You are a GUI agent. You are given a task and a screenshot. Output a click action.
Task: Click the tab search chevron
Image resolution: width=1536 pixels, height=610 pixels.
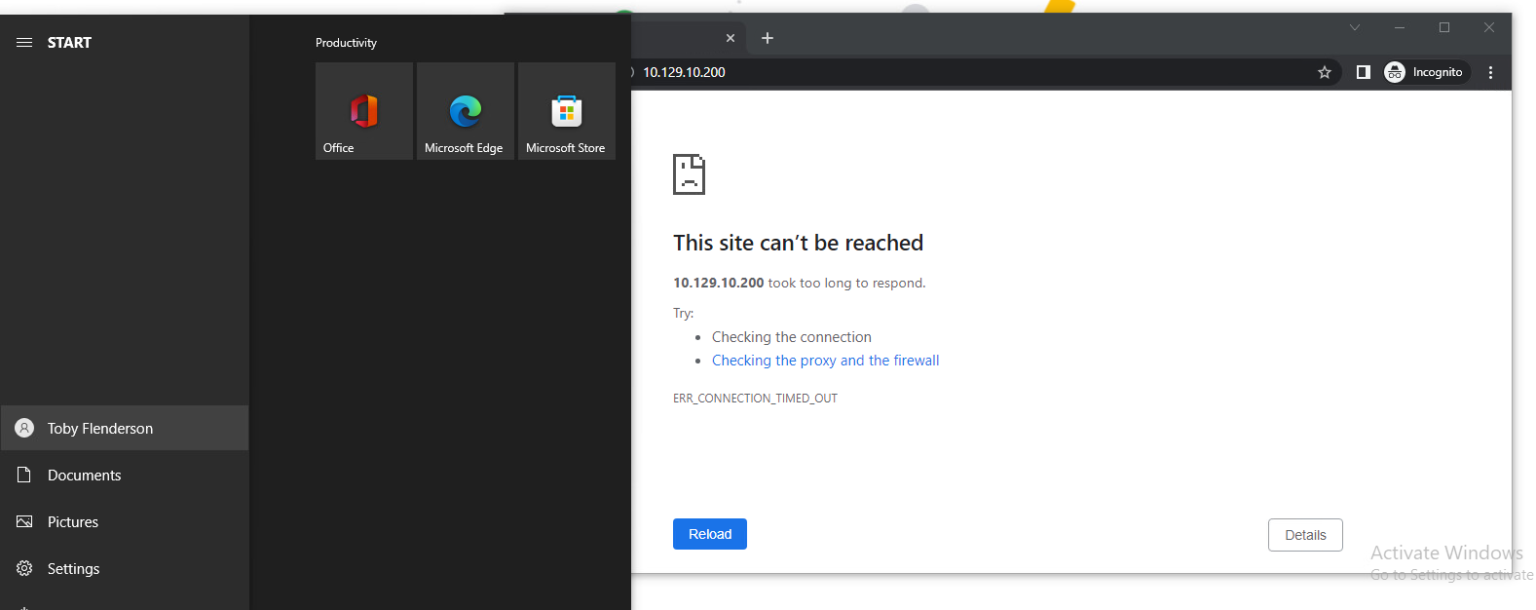[x=1354, y=28]
